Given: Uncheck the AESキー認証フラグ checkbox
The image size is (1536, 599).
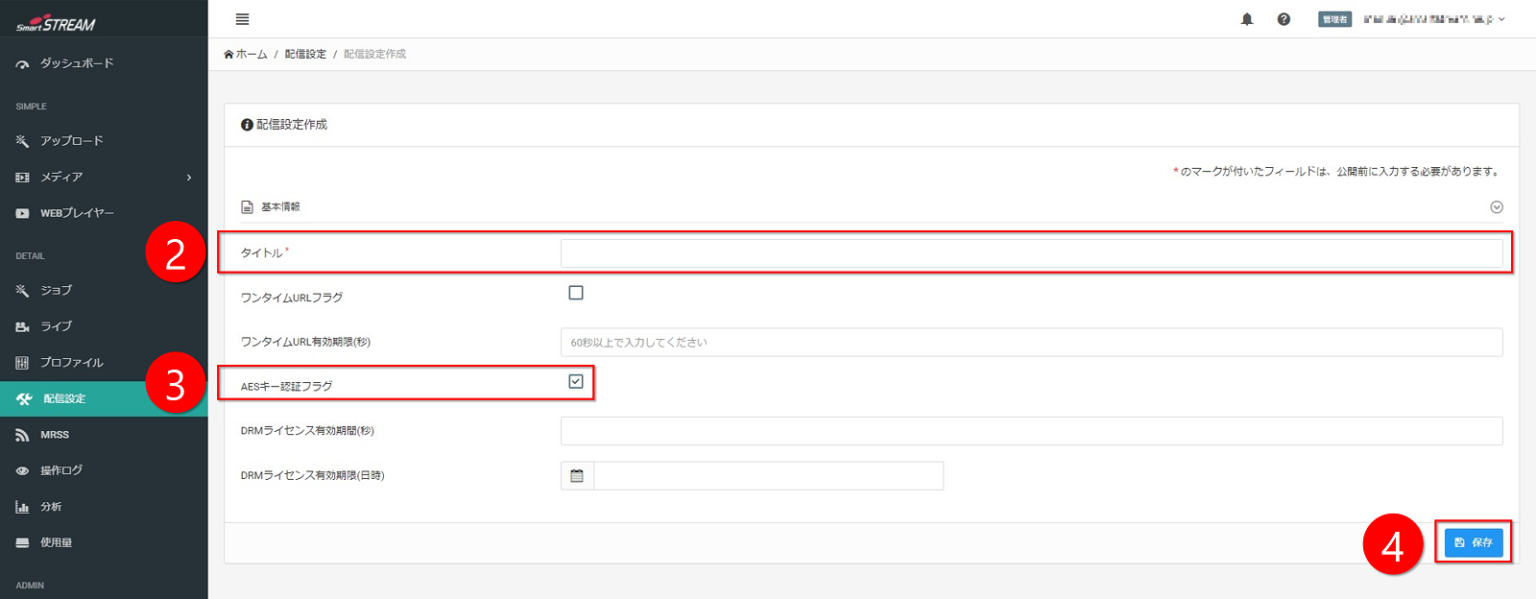Looking at the screenshot, I should (x=576, y=381).
